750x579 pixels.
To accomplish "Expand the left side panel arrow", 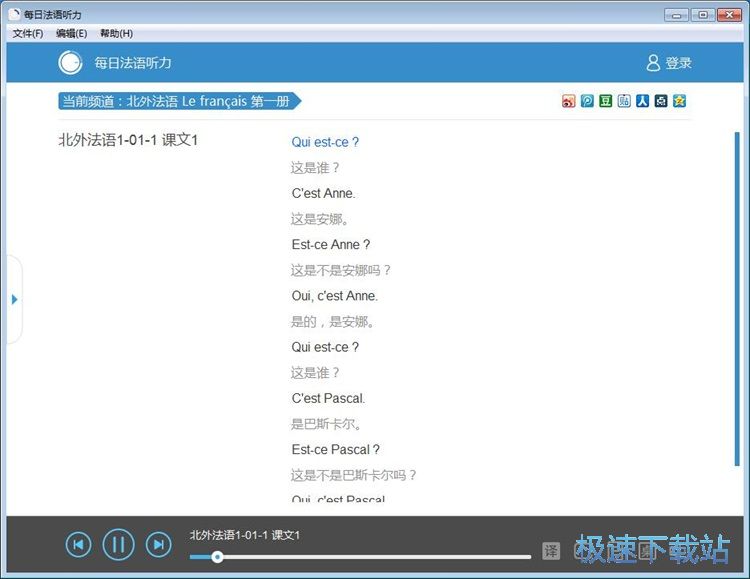I will 14,300.
